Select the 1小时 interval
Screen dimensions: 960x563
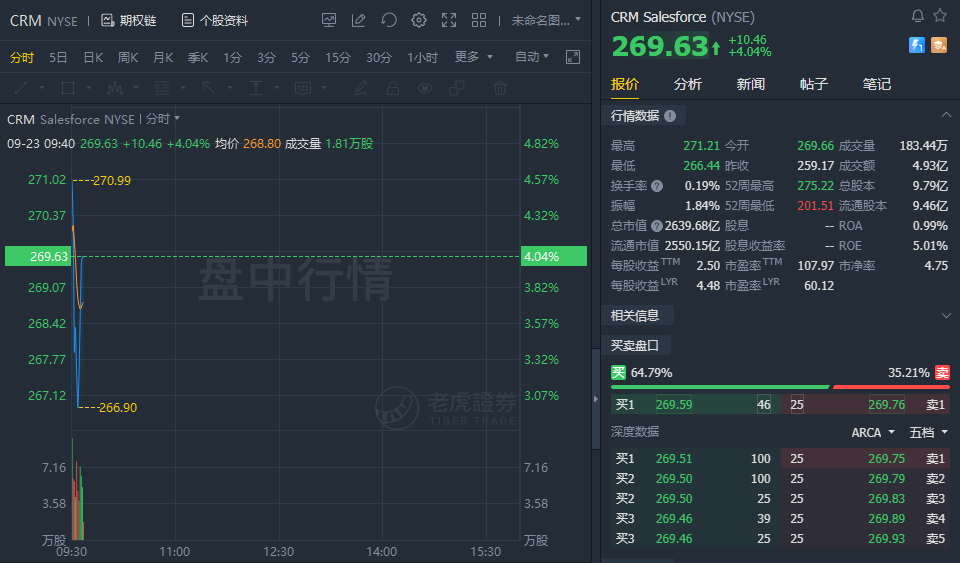pyautogui.click(x=422, y=58)
